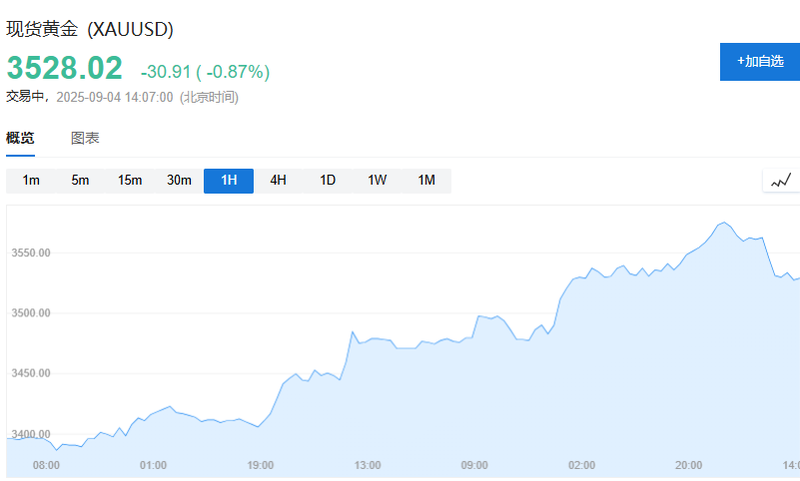Pick the 1M monthly timeframe
The width and height of the screenshot is (800, 481).
click(426, 180)
